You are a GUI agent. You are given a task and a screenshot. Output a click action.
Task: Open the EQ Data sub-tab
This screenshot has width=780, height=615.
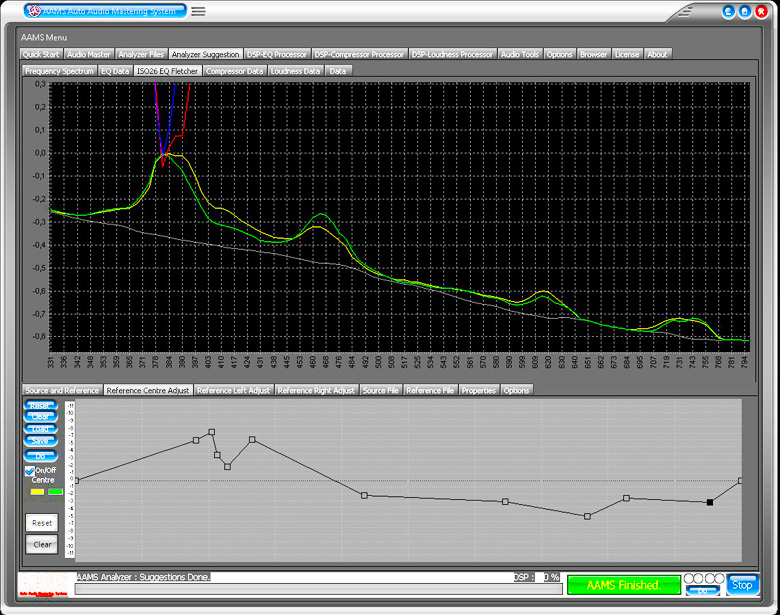coord(115,71)
